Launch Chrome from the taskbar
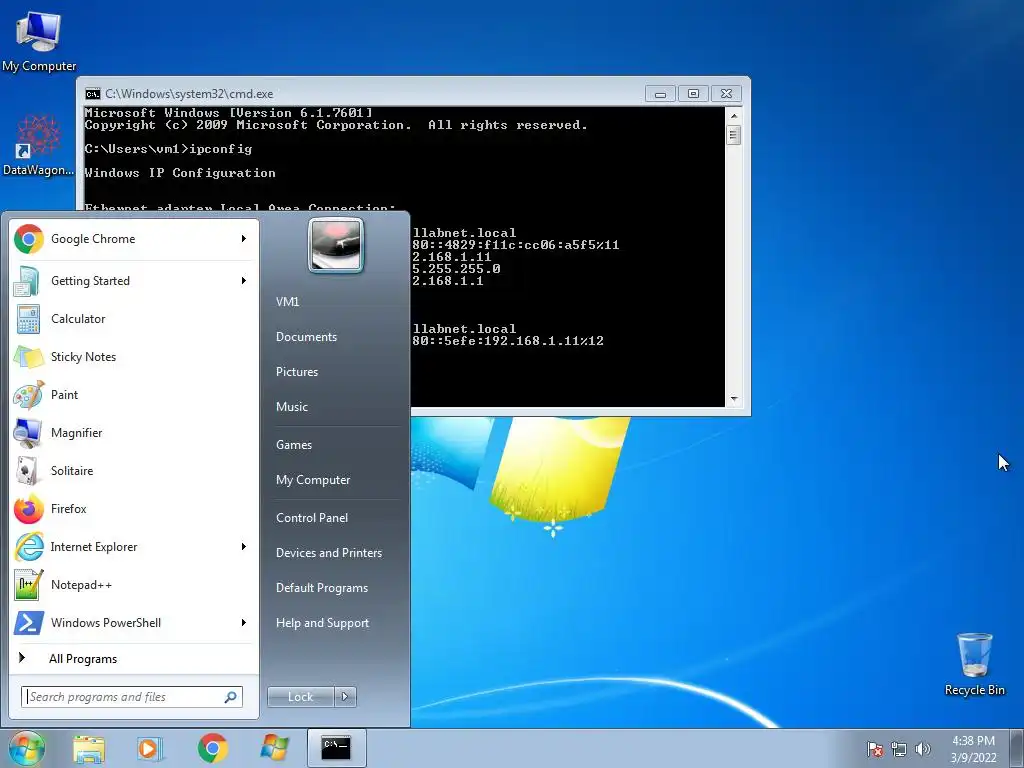The width and height of the screenshot is (1024, 768). 212,748
